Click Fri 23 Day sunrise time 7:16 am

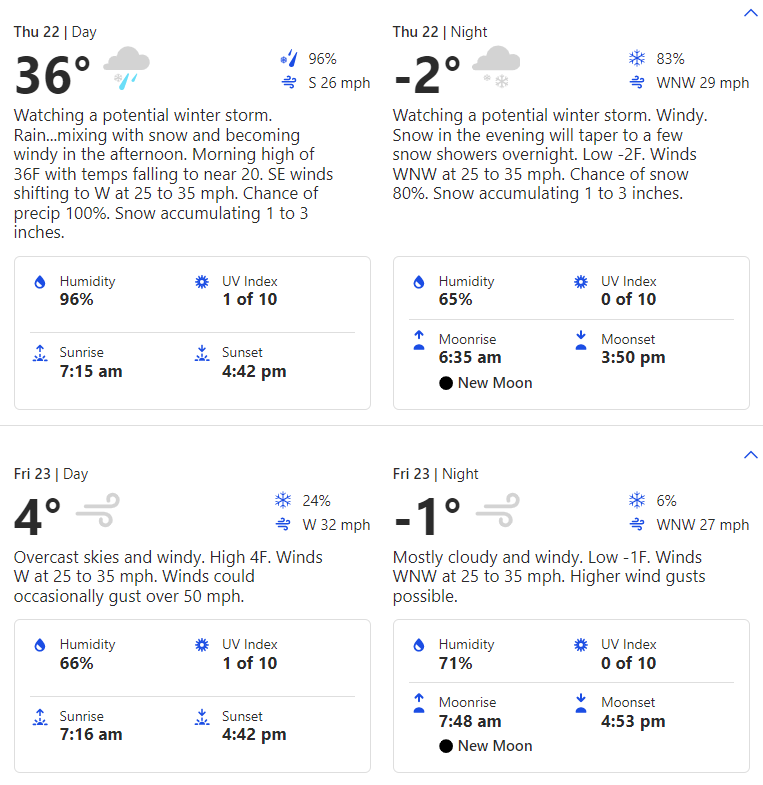tap(91, 734)
